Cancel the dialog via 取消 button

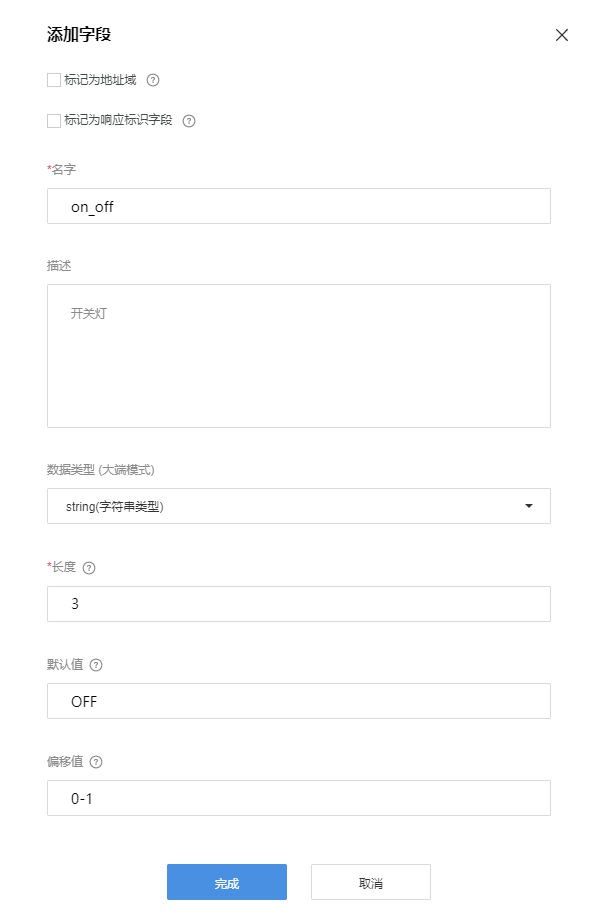tap(371, 882)
